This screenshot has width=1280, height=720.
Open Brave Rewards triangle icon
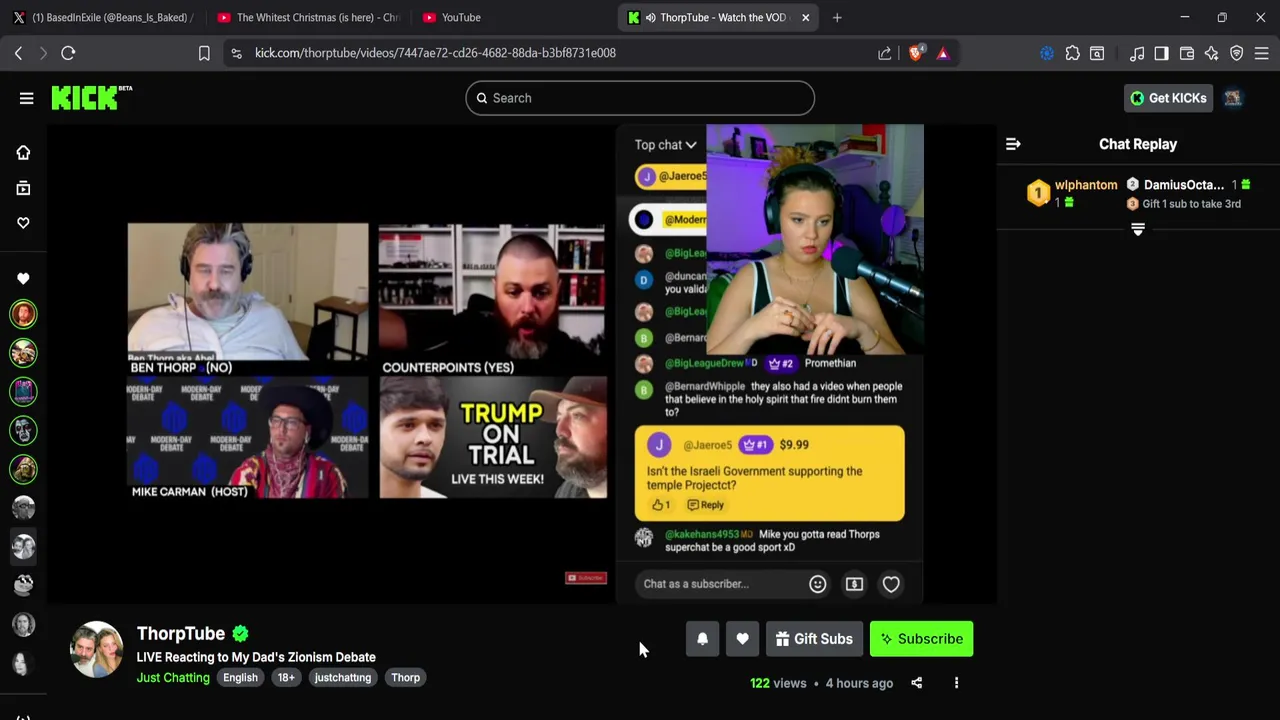(943, 53)
